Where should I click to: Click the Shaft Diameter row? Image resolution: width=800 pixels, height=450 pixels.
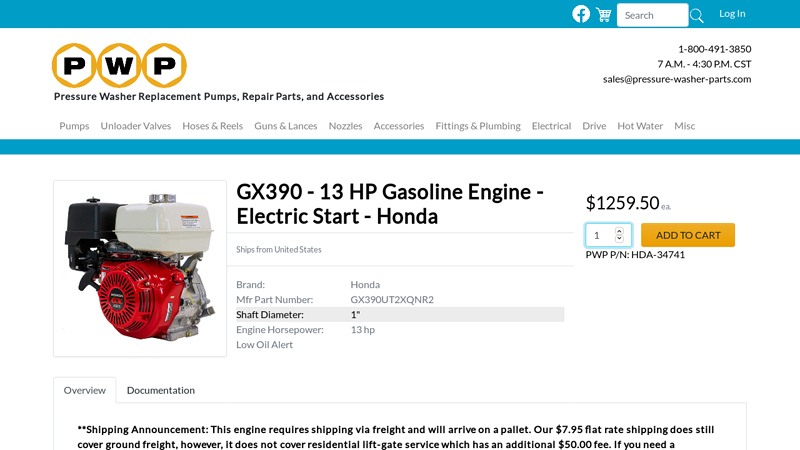pyautogui.click(x=400, y=315)
